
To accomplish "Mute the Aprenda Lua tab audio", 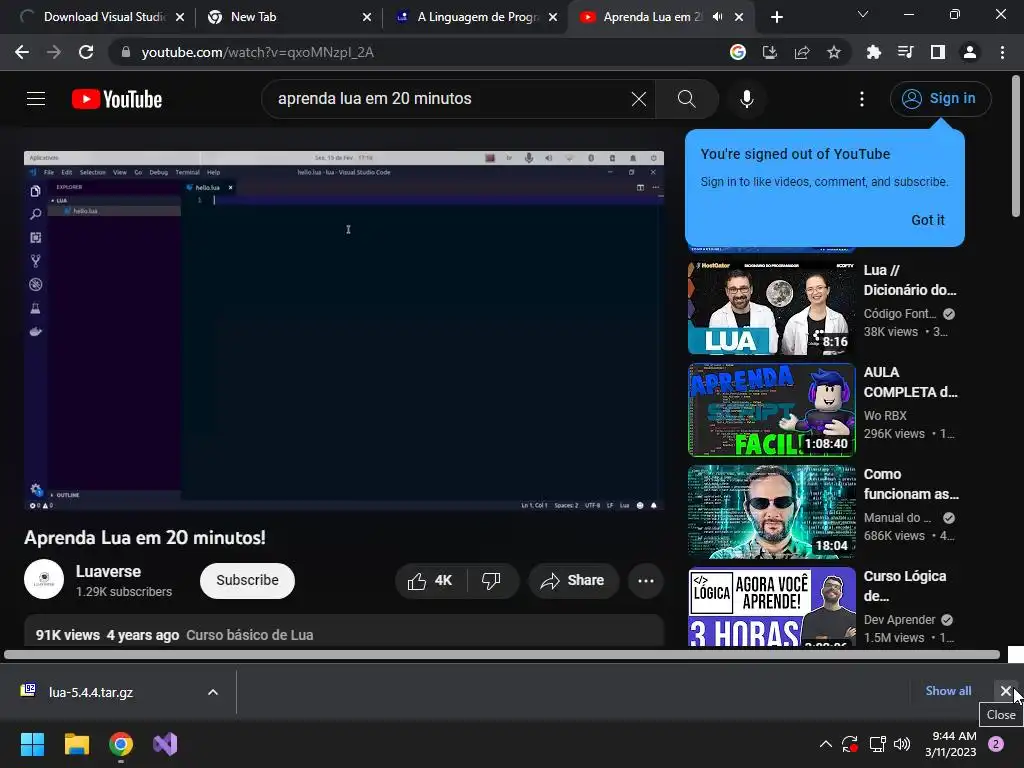I will click(717, 17).
